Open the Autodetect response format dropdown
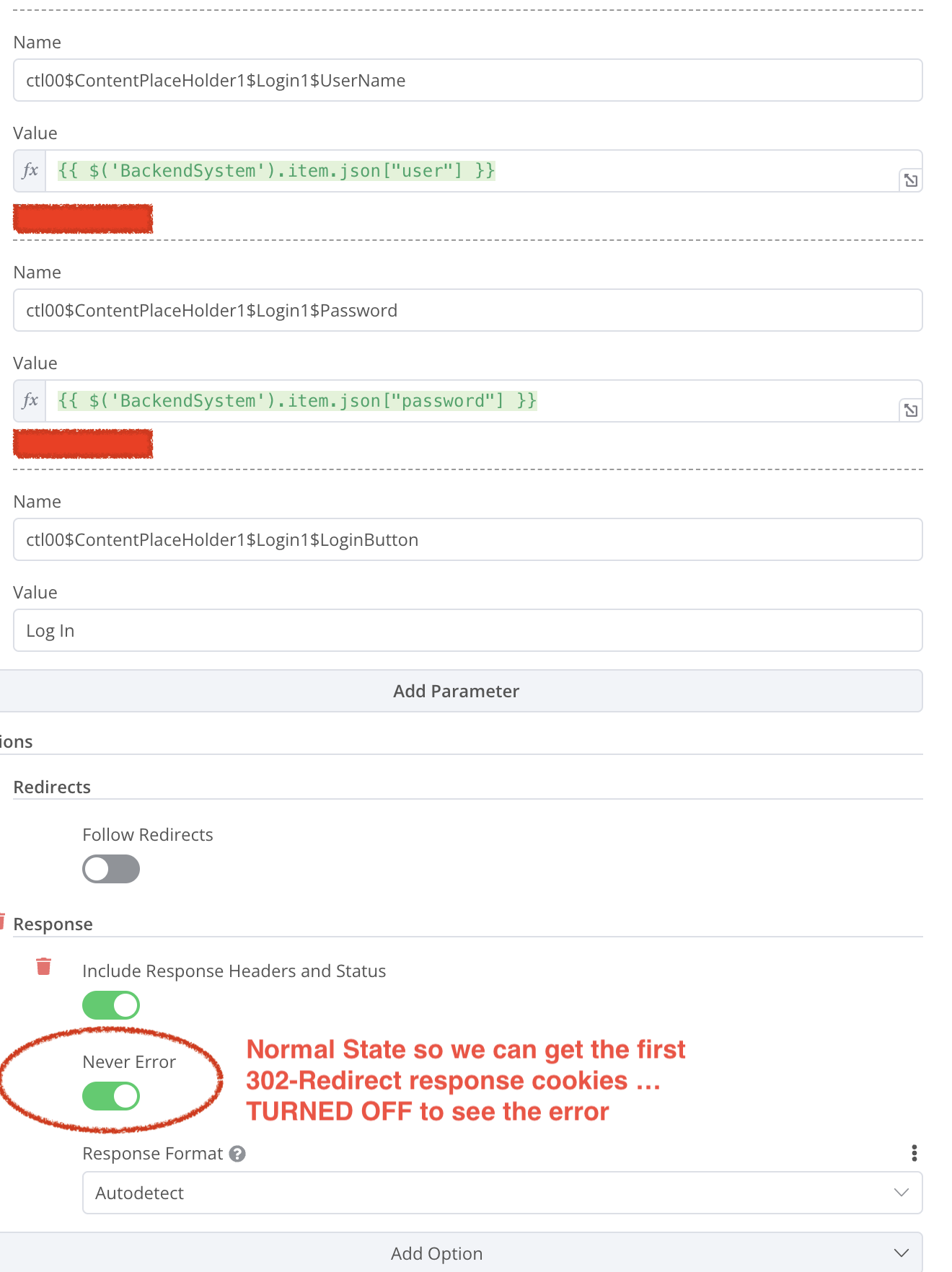The height and width of the screenshot is (1272, 952). tap(490, 1193)
